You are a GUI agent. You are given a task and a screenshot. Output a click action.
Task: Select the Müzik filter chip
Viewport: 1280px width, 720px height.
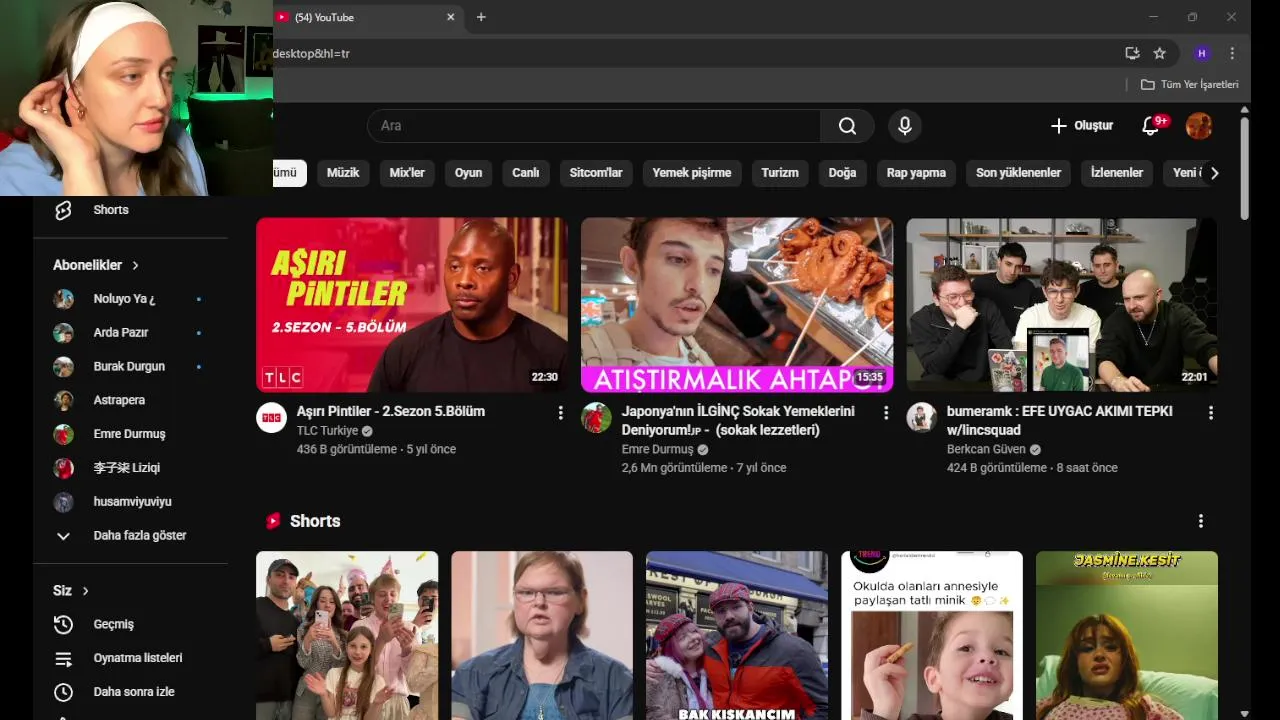(x=343, y=173)
